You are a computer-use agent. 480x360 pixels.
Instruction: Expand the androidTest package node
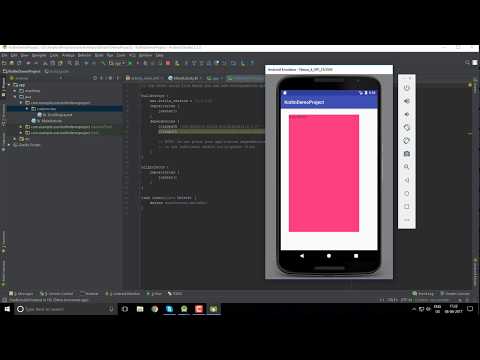21,127
